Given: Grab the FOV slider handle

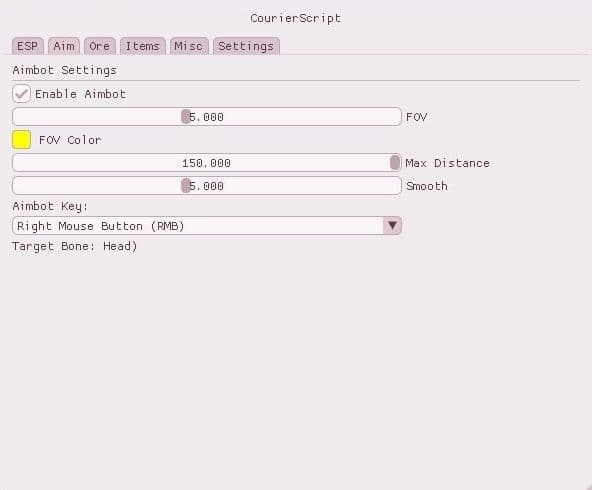Looking at the screenshot, I should 185,117.
